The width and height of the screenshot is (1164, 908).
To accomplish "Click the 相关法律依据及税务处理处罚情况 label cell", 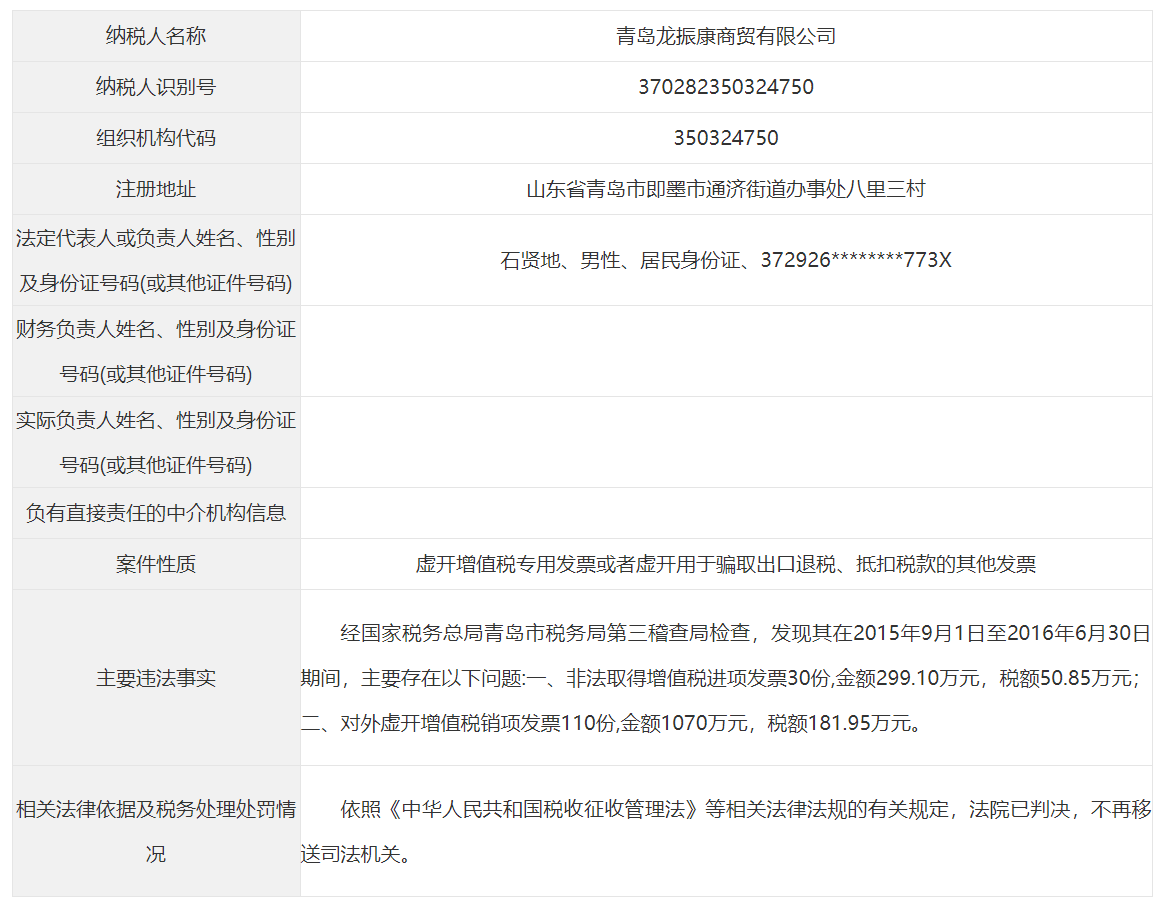I will click(x=156, y=831).
